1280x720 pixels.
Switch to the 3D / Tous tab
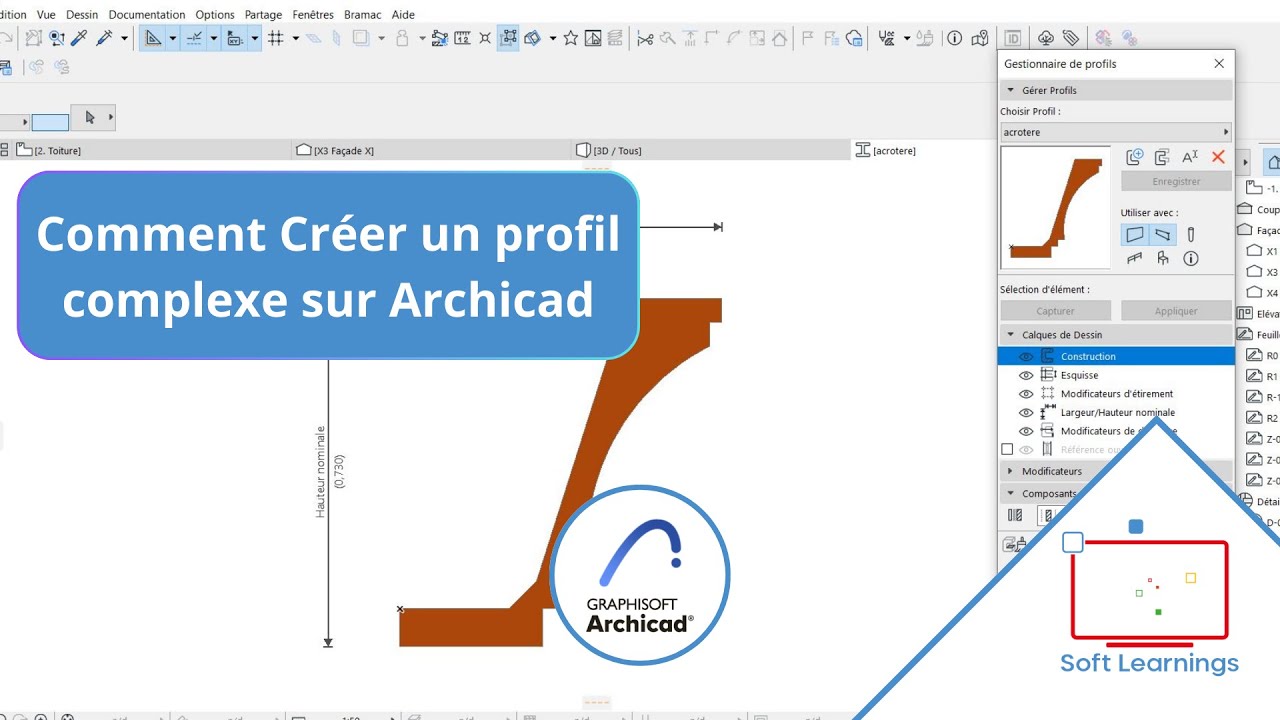click(x=710, y=150)
